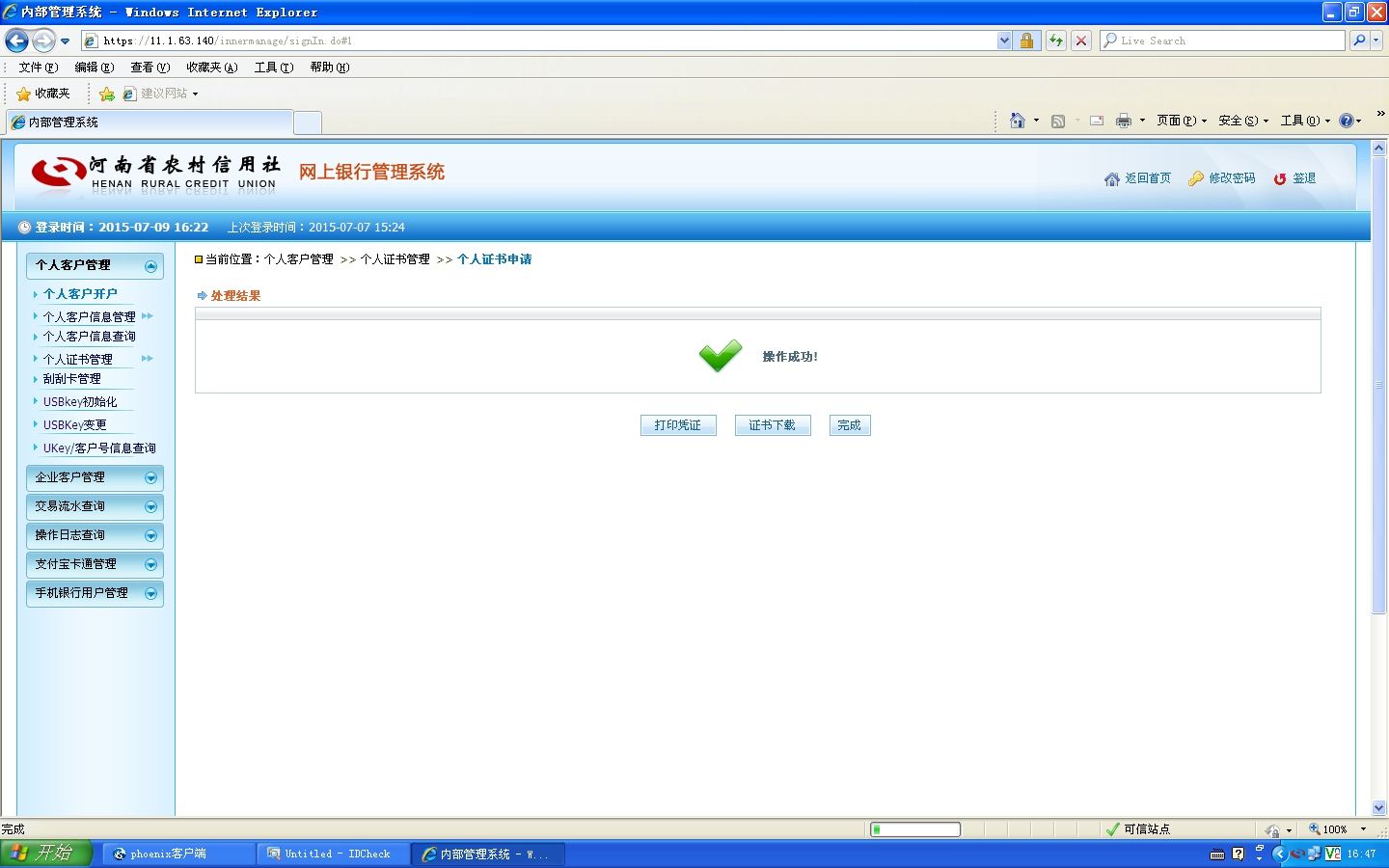The height and width of the screenshot is (868, 1389).
Task: Click the 打印凭证 button
Action: (x=678, y=425)
